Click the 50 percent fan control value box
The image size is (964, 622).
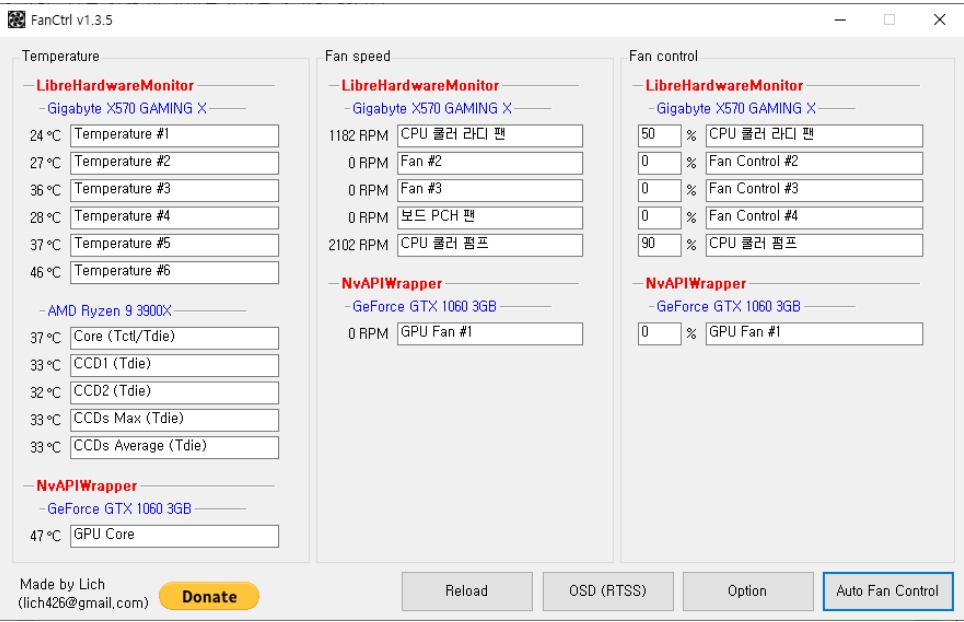pyautogui.click(x=658, y=135)
